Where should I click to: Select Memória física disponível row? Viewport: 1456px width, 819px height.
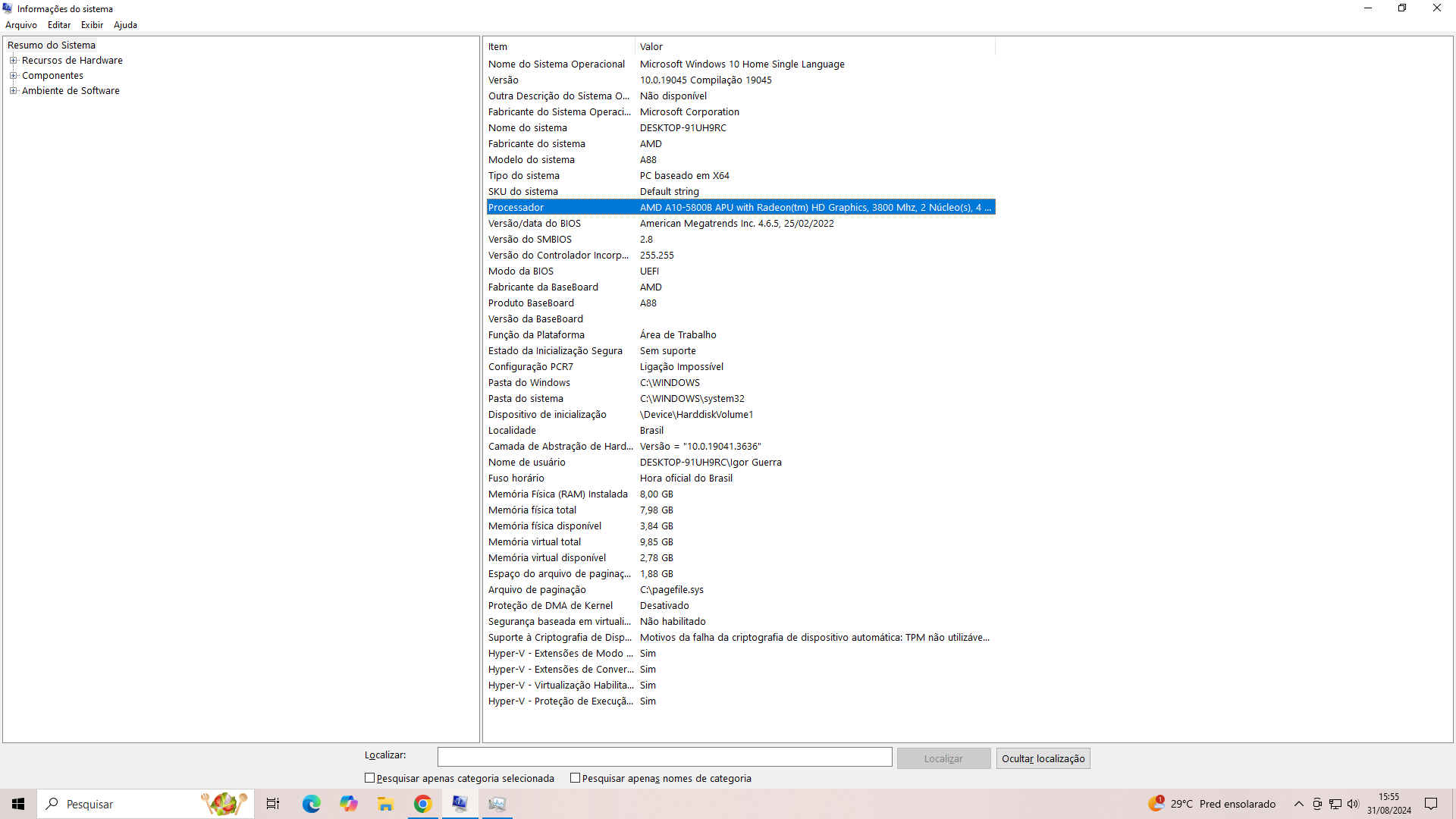[x=740, y=526]
